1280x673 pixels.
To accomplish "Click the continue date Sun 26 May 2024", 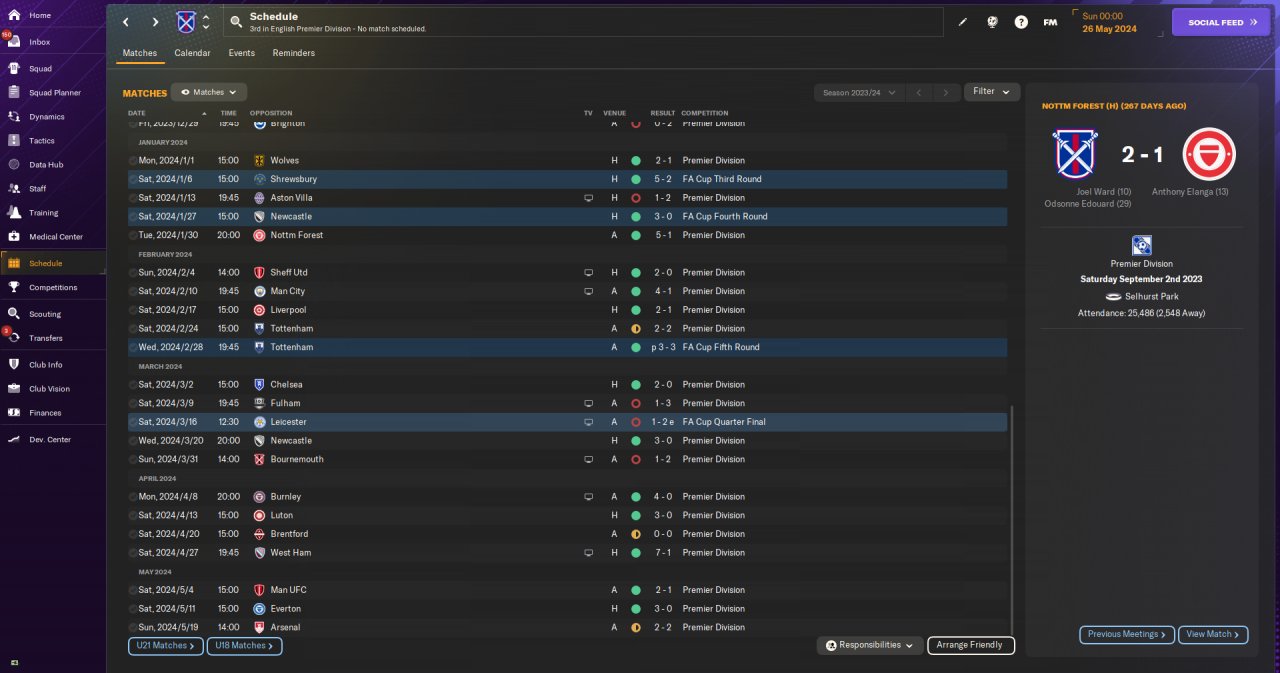I will point(1109,22).
